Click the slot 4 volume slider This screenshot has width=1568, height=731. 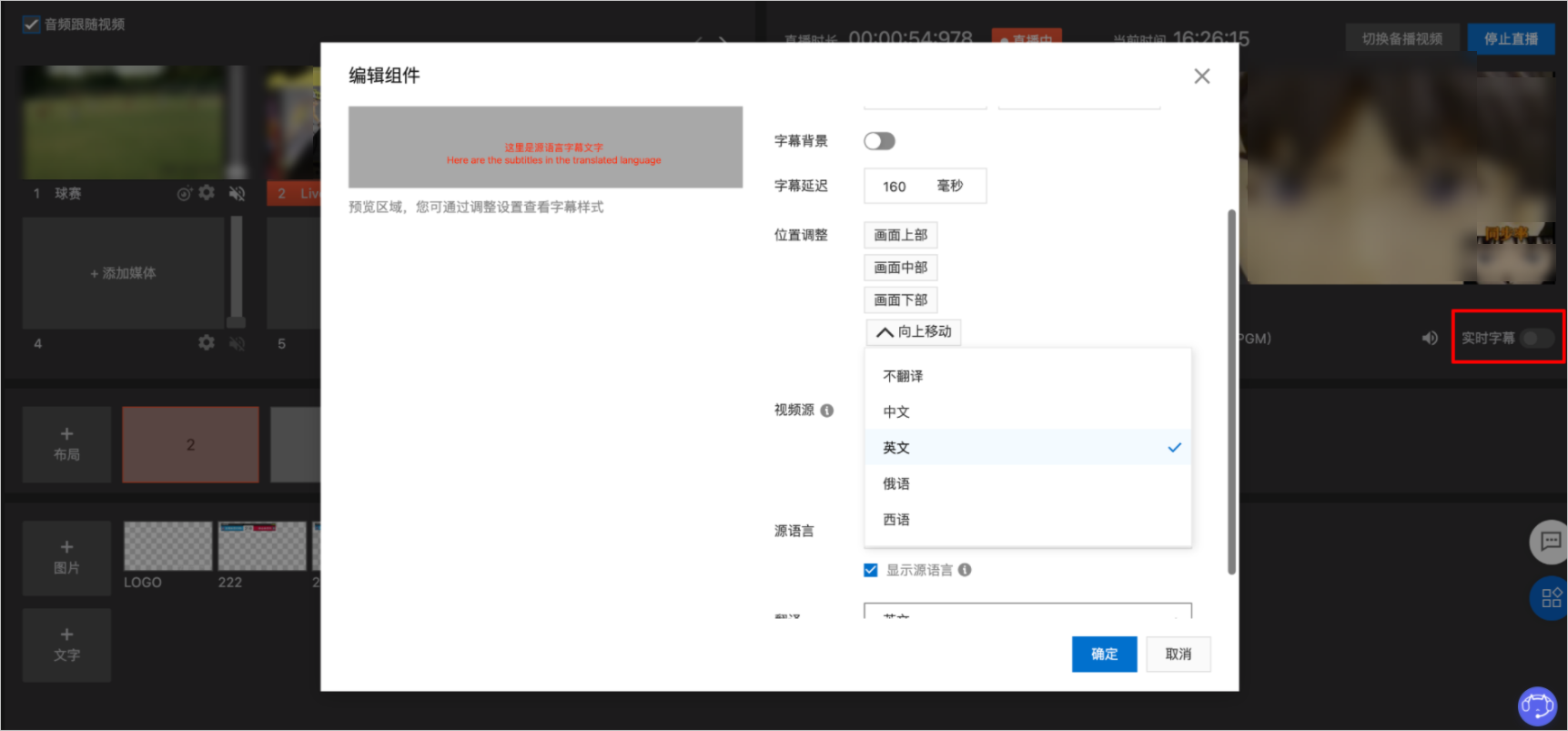pyautogui.click(x=237, y=271)
